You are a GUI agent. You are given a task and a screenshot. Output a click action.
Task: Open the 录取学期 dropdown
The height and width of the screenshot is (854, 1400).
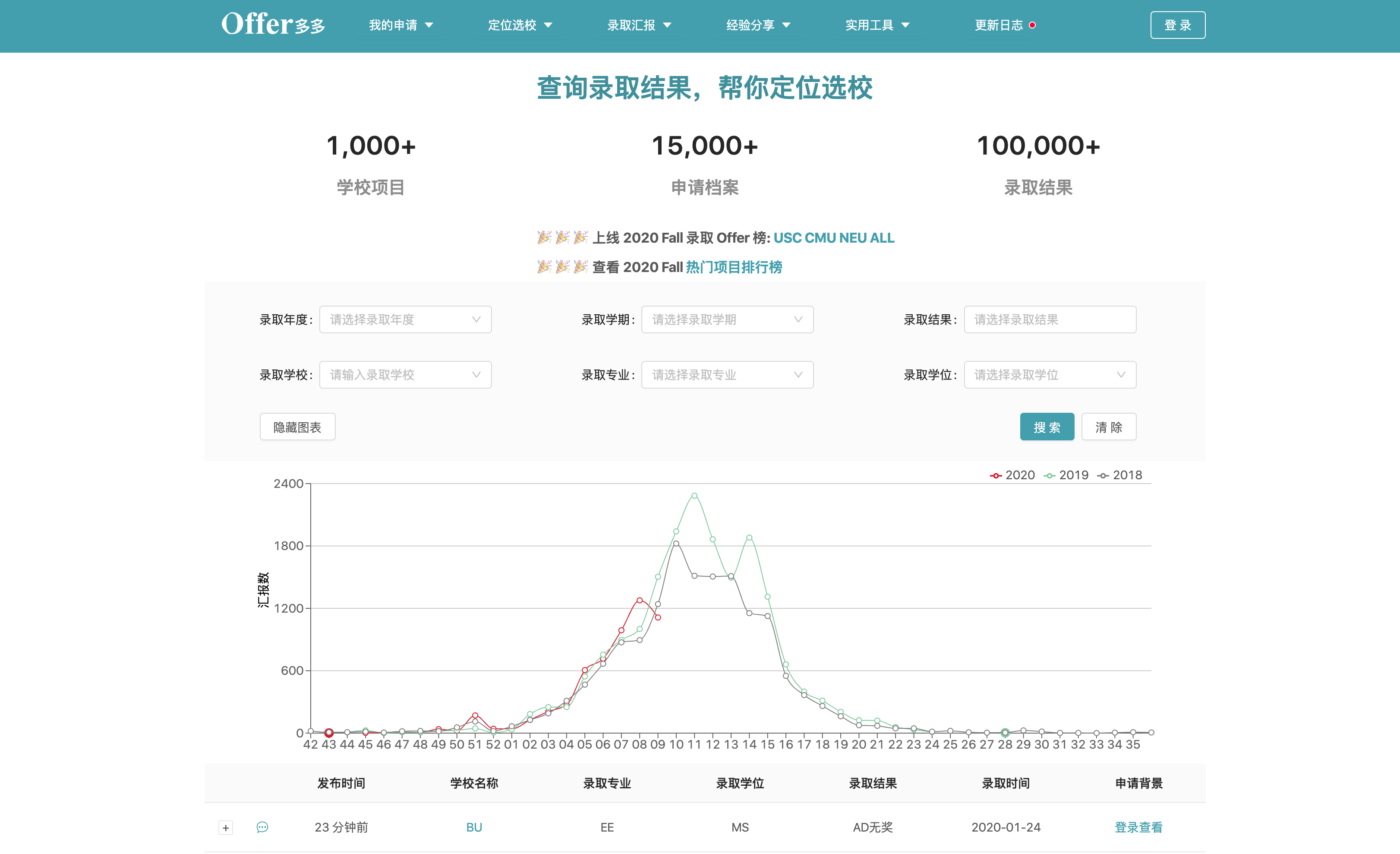pos(727,319)
